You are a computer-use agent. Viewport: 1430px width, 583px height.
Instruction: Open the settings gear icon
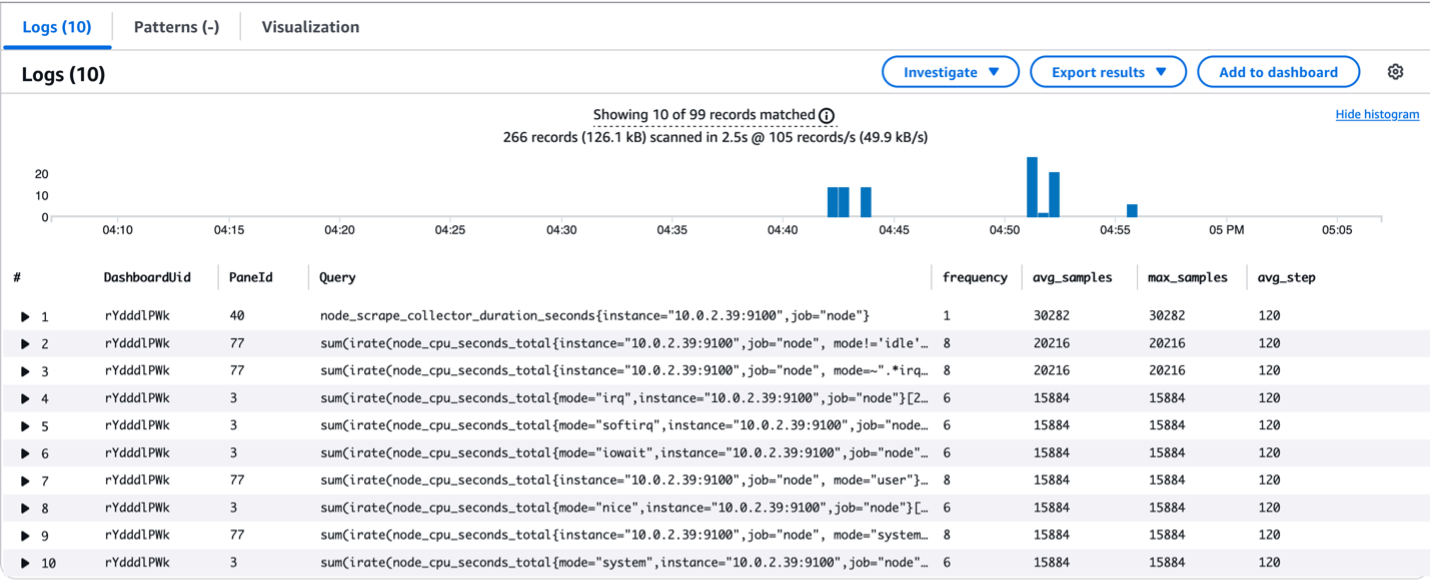pyautogui.click(x=1396, y=71)
